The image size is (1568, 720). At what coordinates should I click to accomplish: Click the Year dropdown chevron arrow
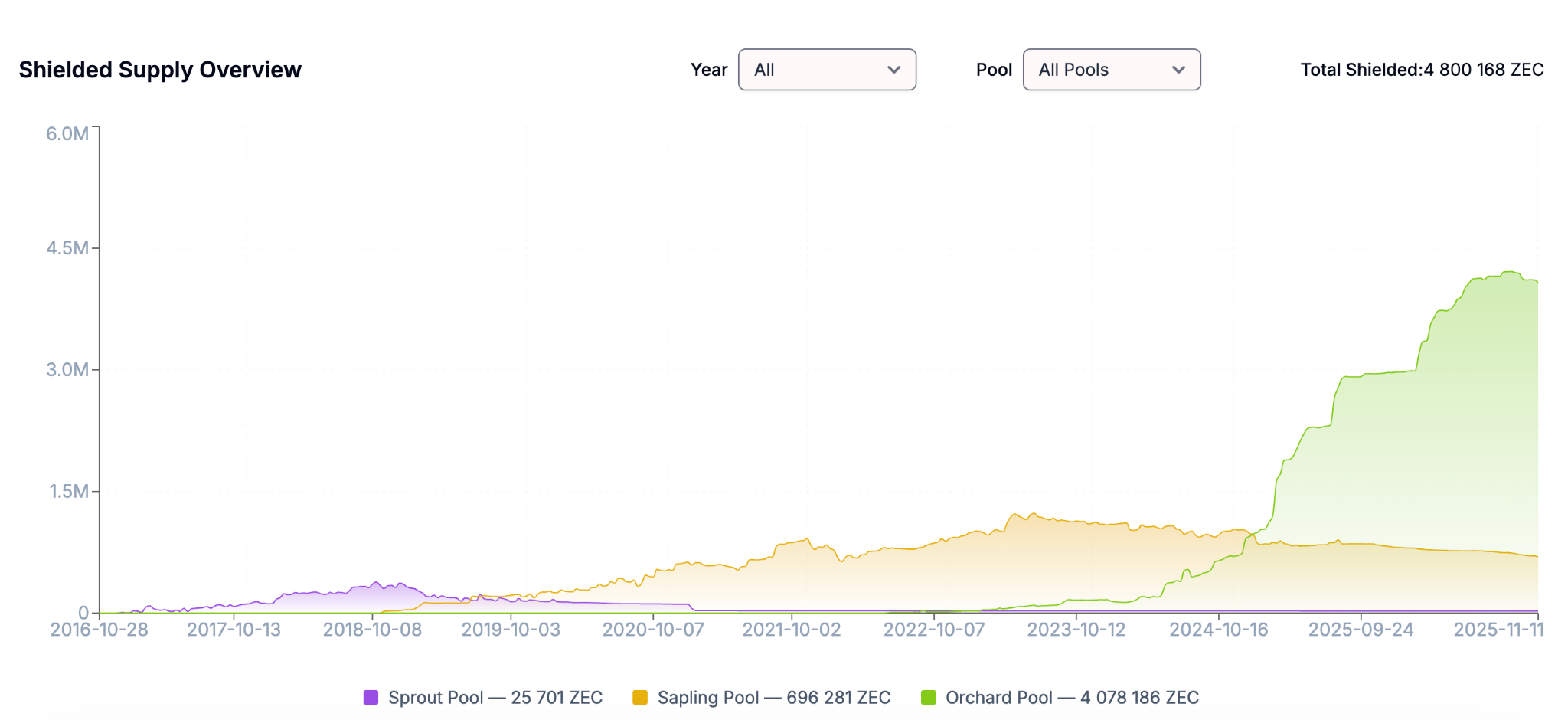(x=893, y=70)
